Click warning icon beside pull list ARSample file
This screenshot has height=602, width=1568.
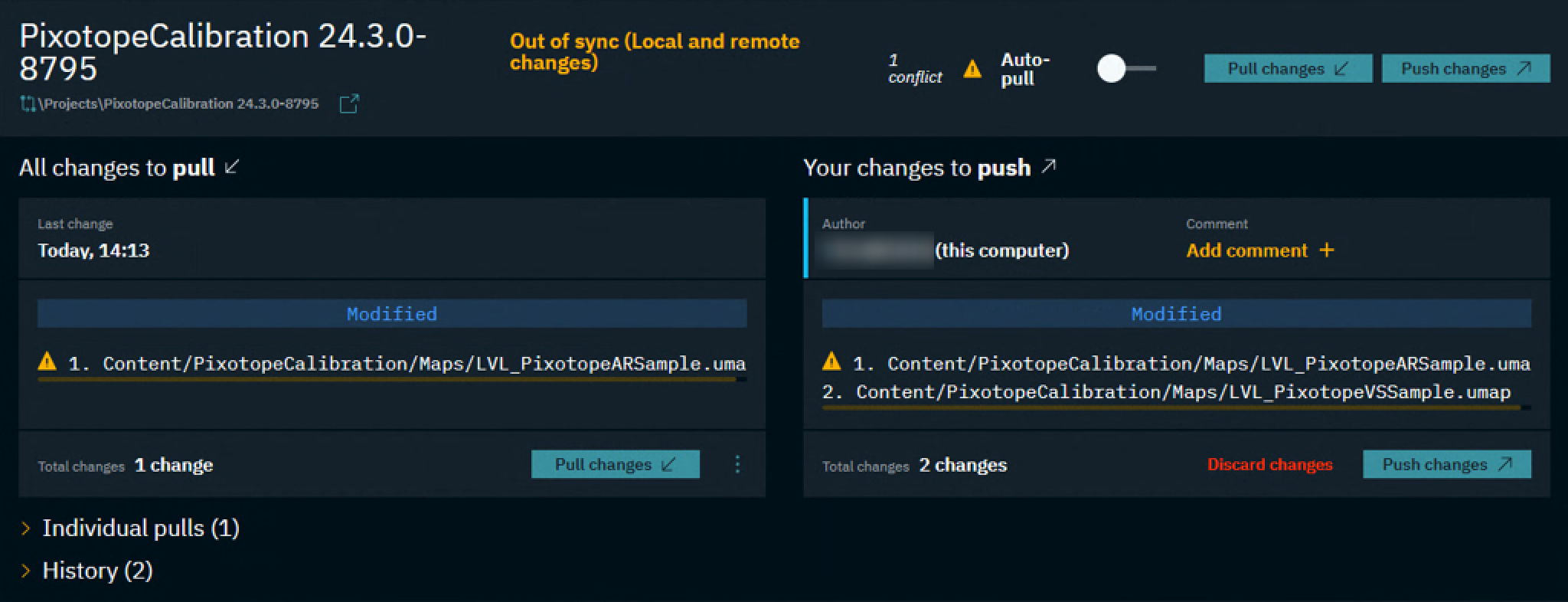(47, 362)
